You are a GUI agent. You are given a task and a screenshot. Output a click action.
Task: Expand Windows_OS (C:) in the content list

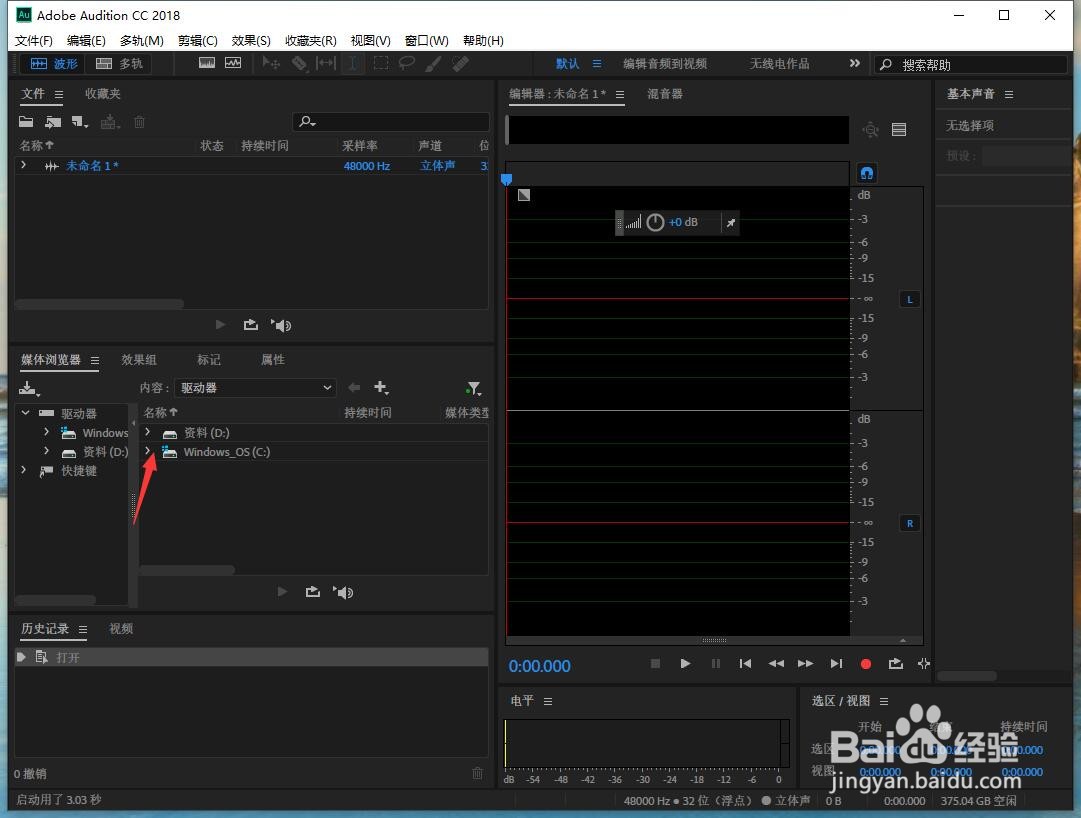pyautogui.click(x=148, y=451)
